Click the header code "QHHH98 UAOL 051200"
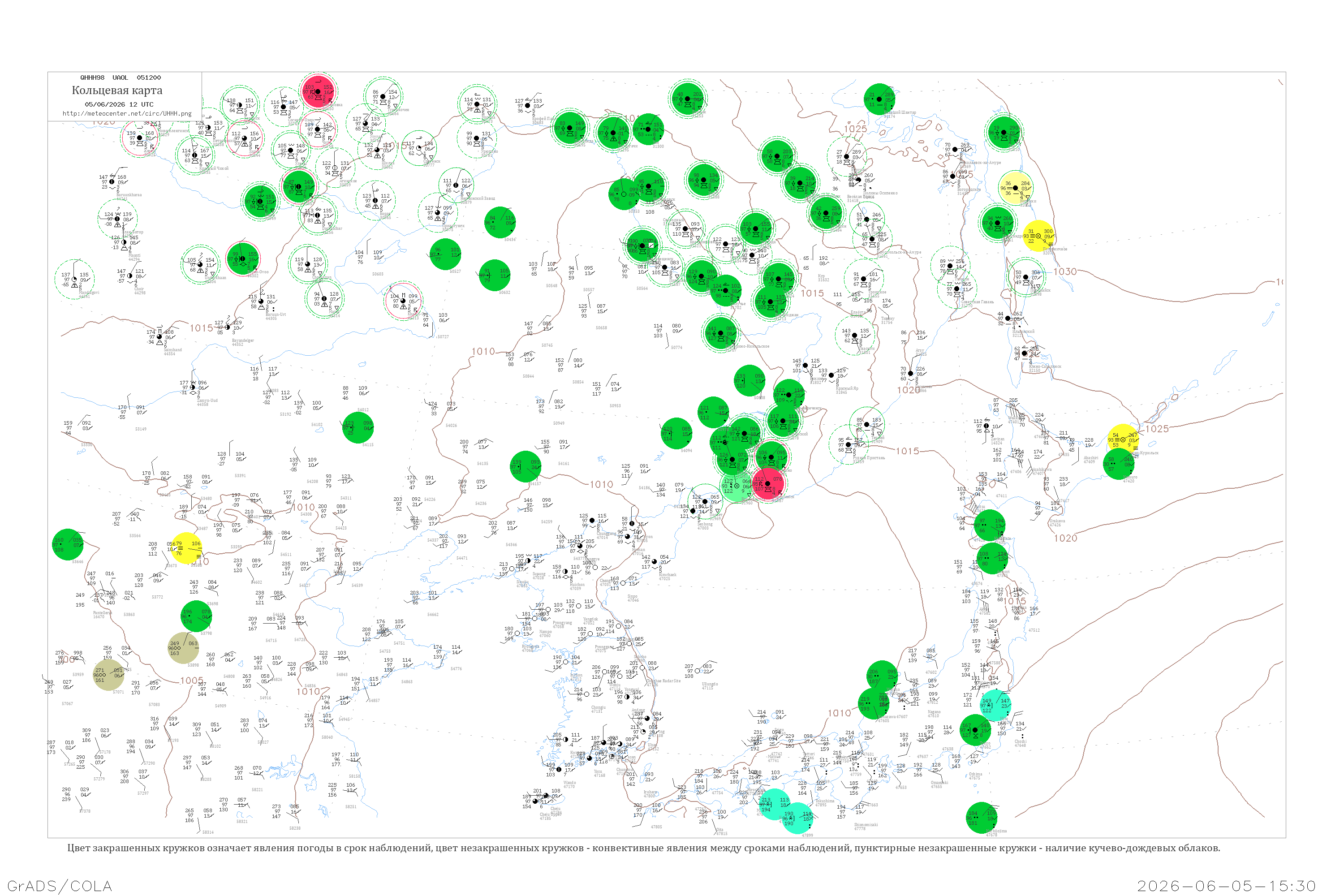The image size is (1344, 896). pos(121,78)
